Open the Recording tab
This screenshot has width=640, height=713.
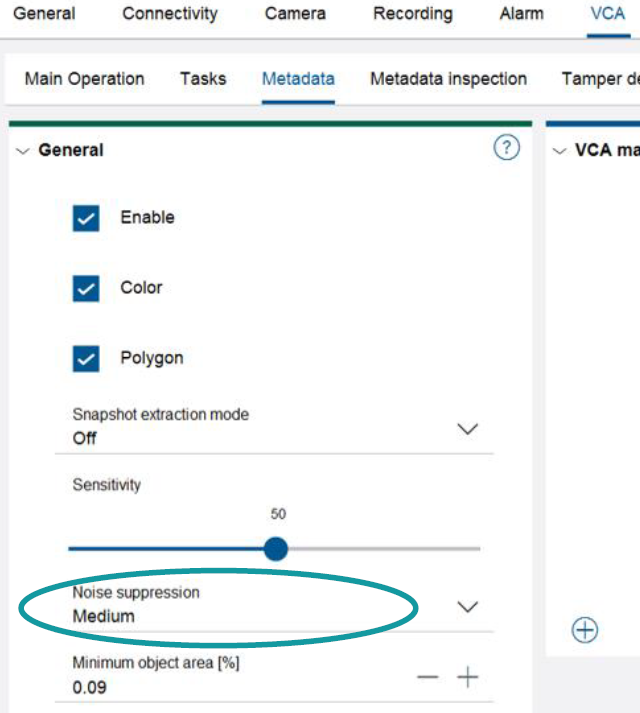pyautogui.click(x=412, y=14)
